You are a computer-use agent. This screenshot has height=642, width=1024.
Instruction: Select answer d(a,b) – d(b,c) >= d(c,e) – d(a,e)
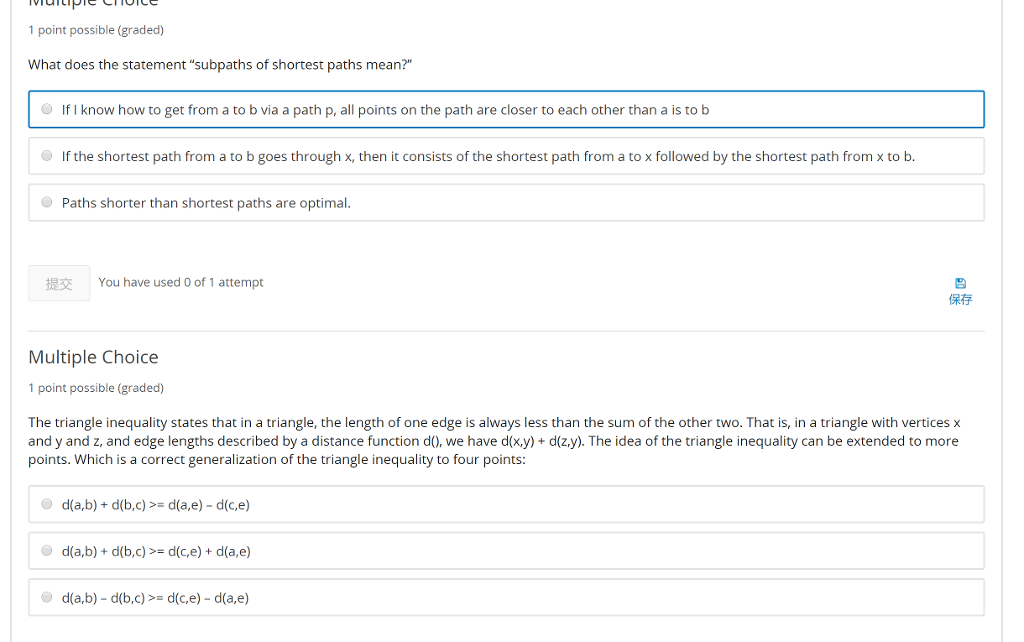(x=46, y=597)
